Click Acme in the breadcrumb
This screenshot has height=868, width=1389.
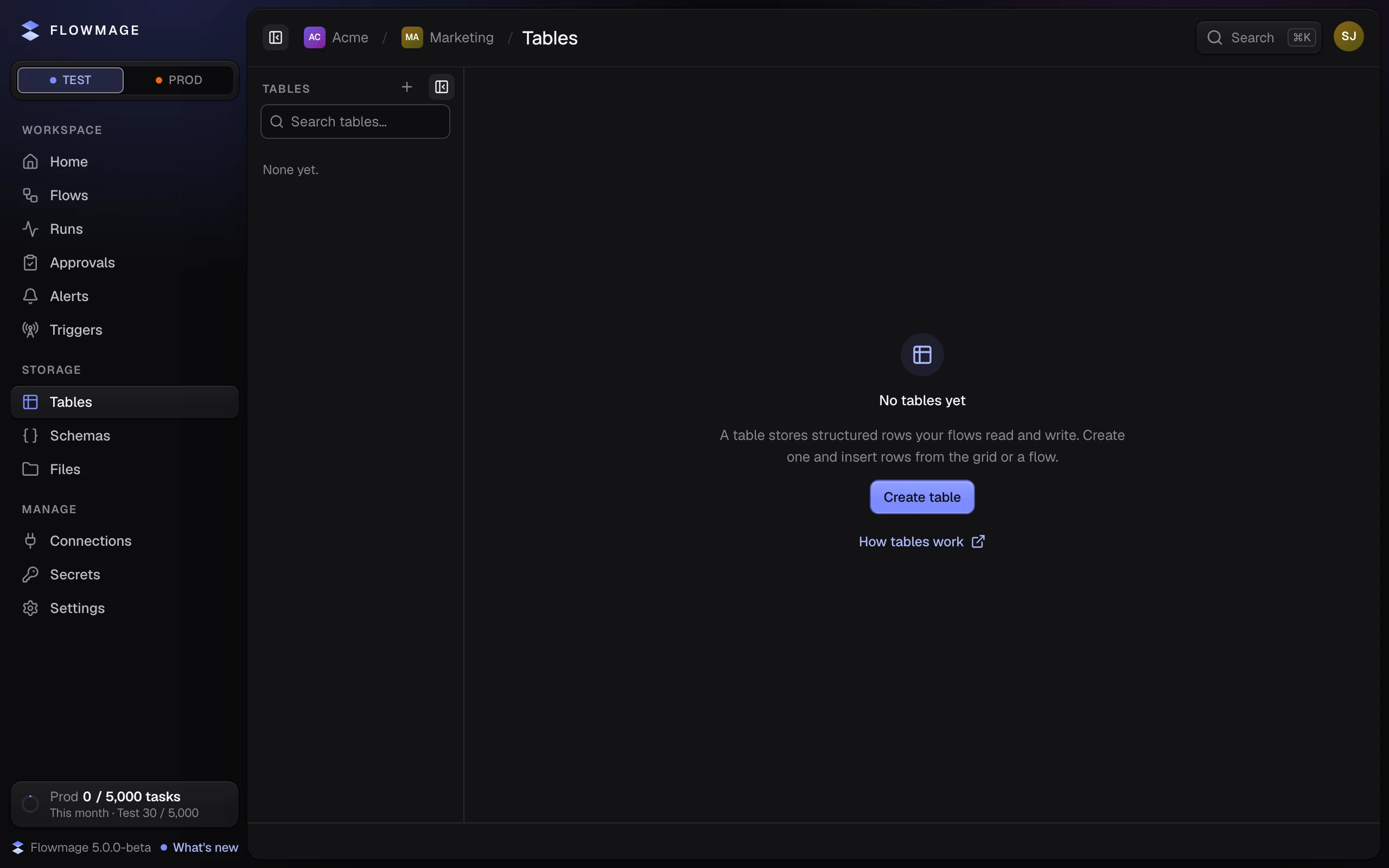(x=350, y=38)
